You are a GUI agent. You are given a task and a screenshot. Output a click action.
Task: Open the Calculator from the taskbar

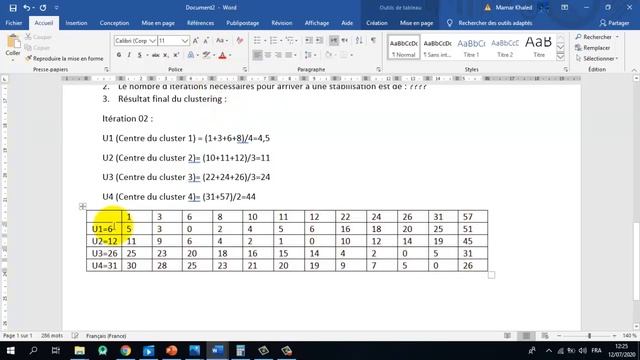[240, 350]
